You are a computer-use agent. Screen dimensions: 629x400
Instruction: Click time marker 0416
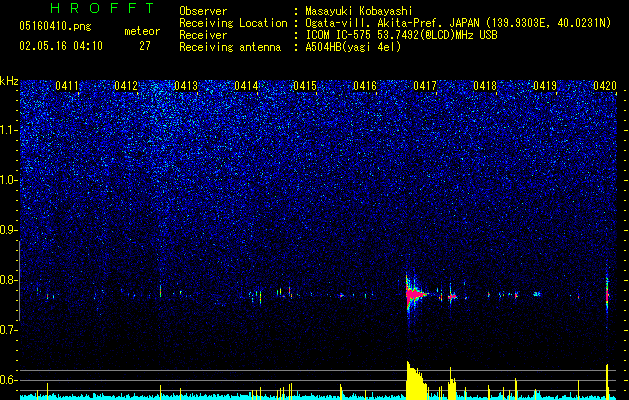[x=365, y=86]
